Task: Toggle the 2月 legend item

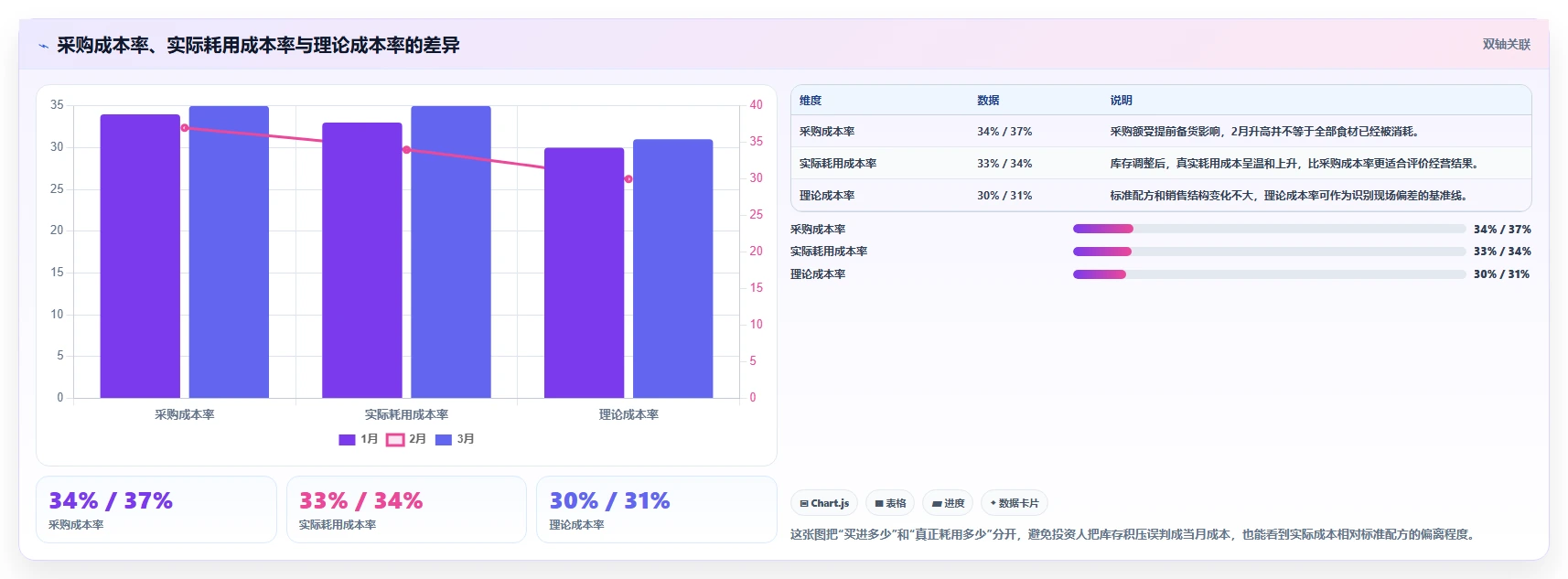Action: click(406, 439)
